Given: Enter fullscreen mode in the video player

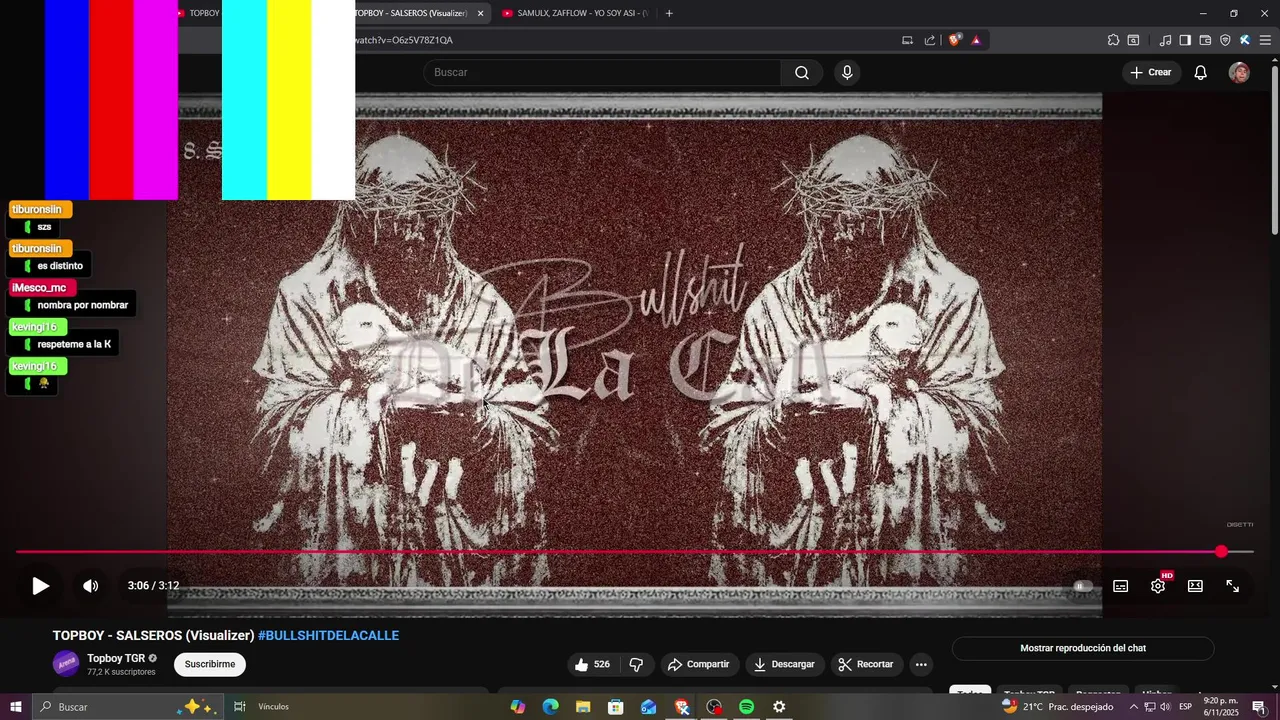Looking at the screenshot, I should [1233, 586].
